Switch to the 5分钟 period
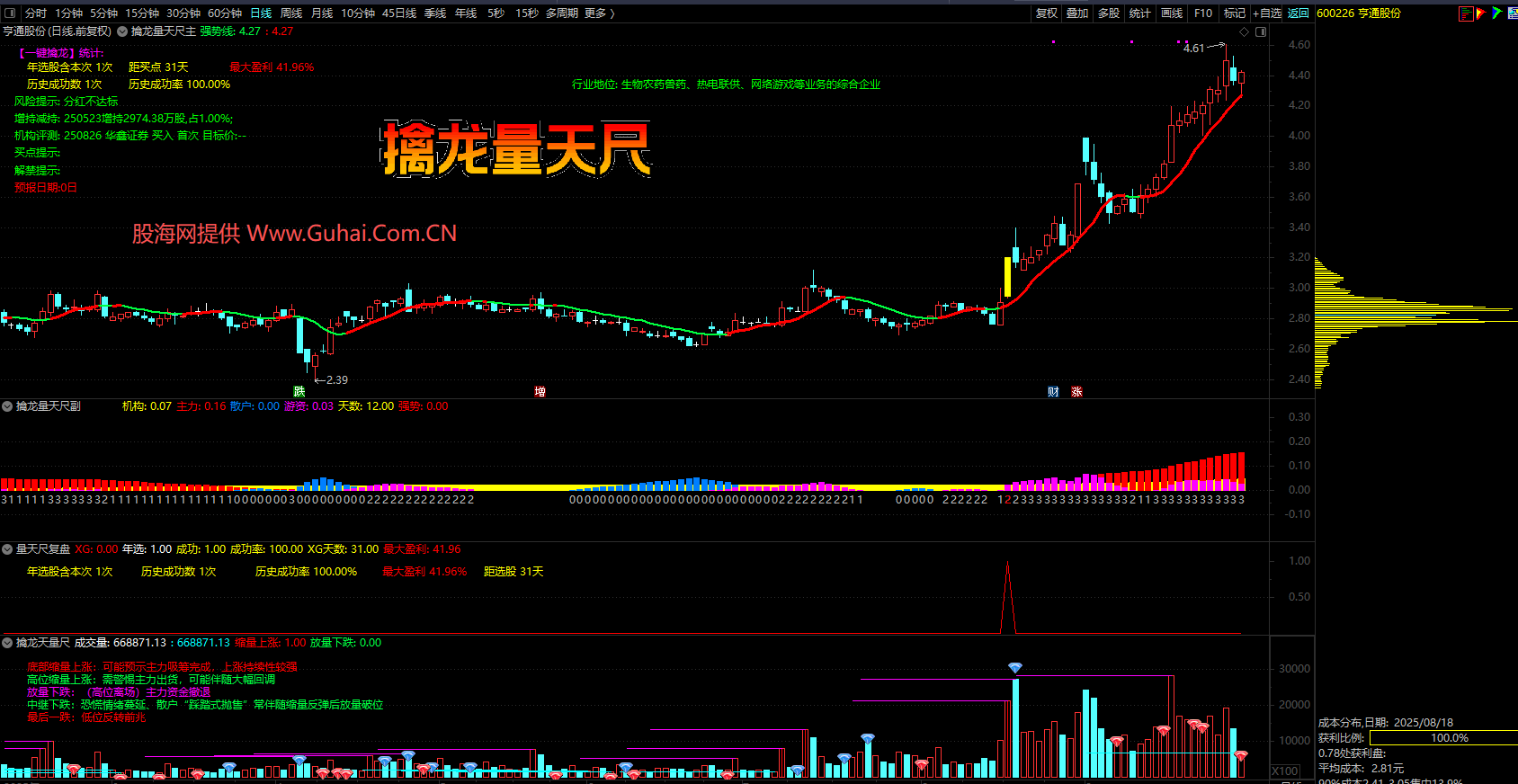Image resolution: width=1518 pixels, height=784 pixels. coord(104,13)
